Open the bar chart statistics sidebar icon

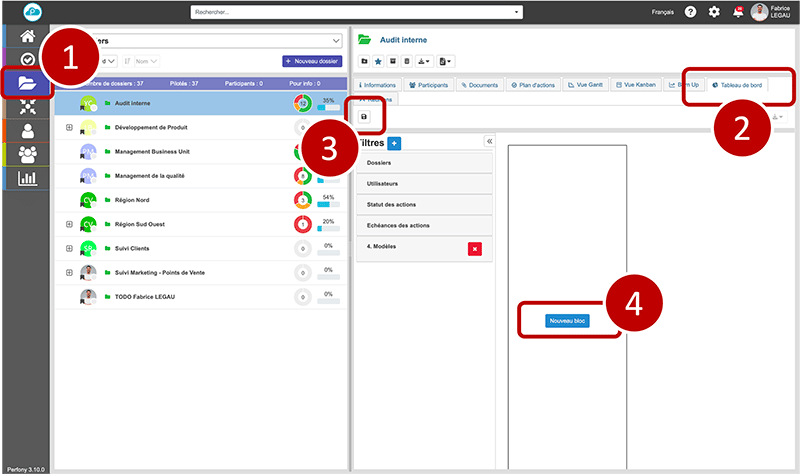click(27, 179)
